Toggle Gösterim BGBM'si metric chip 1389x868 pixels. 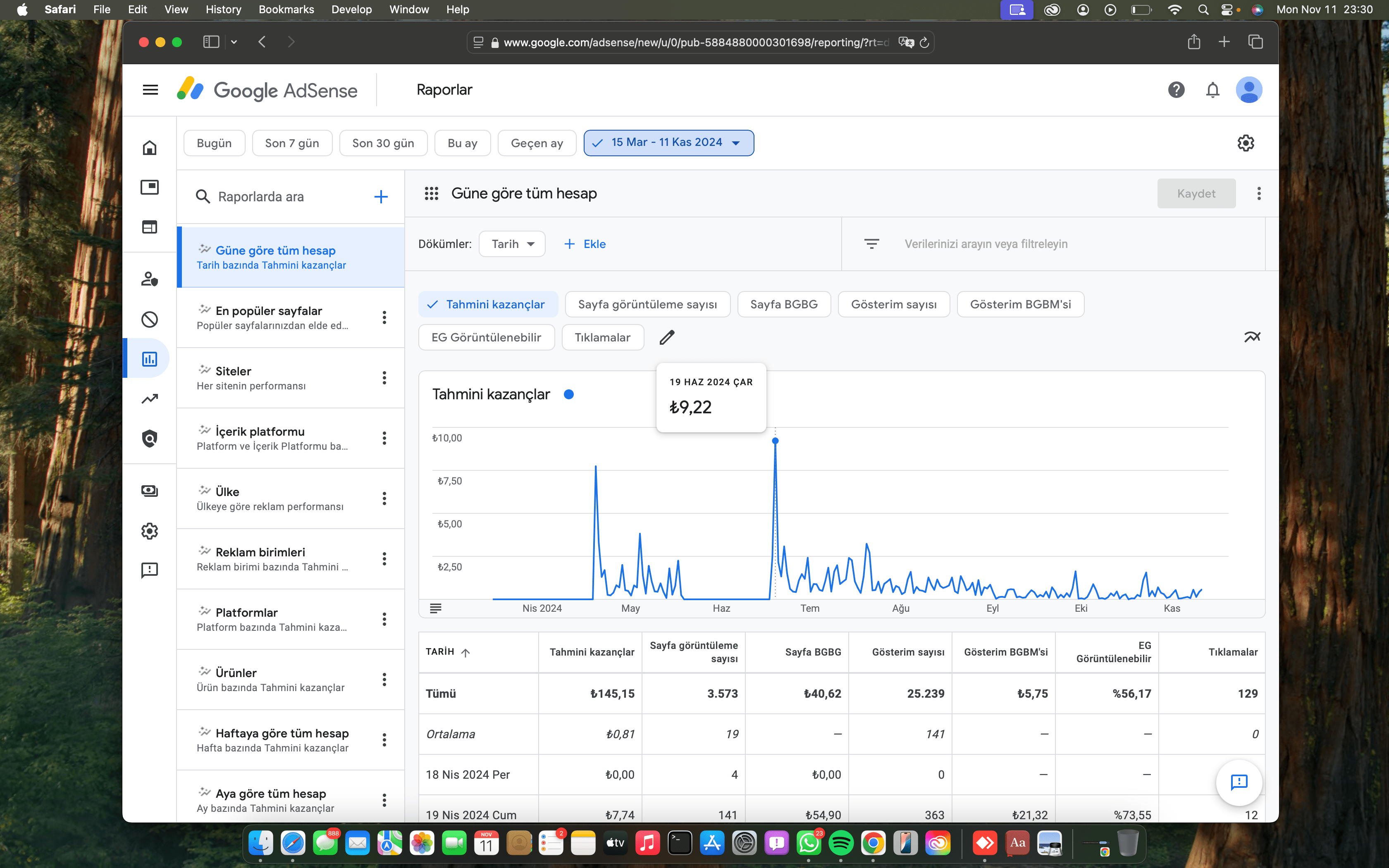(x=1021, y=304)
